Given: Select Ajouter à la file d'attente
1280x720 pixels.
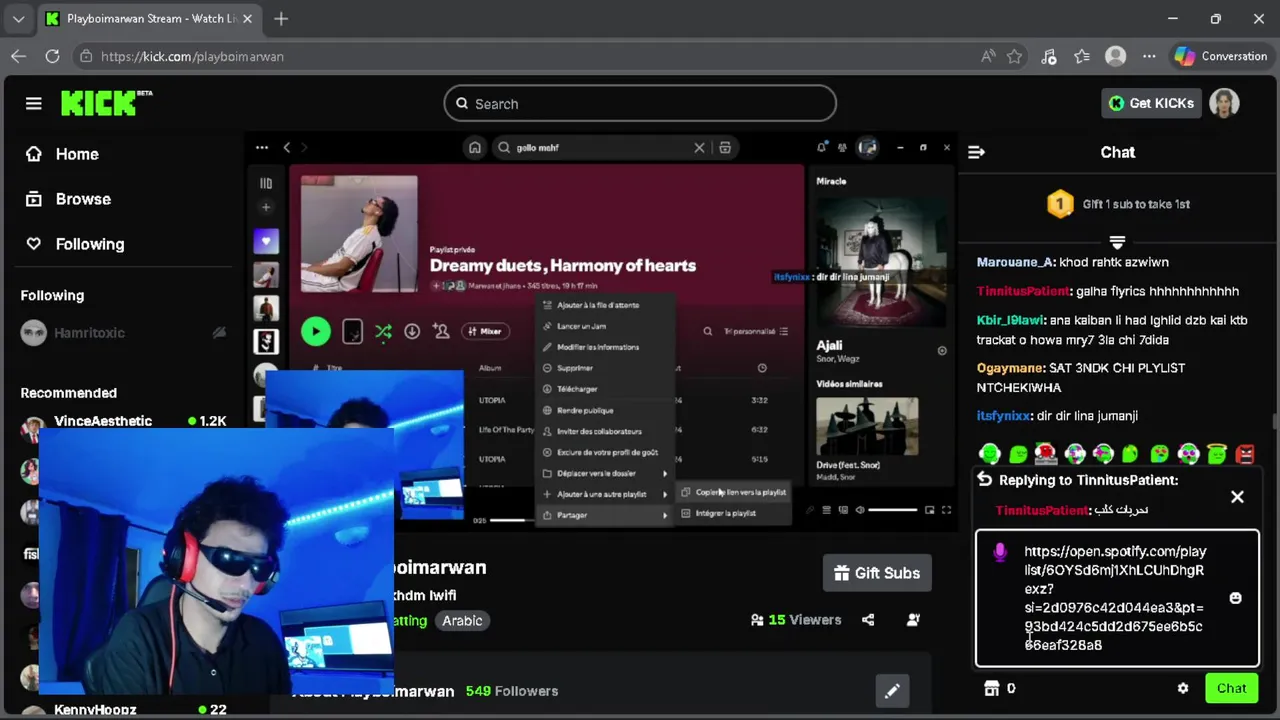Looking at the screenshot, I should (x=604, y=305).
